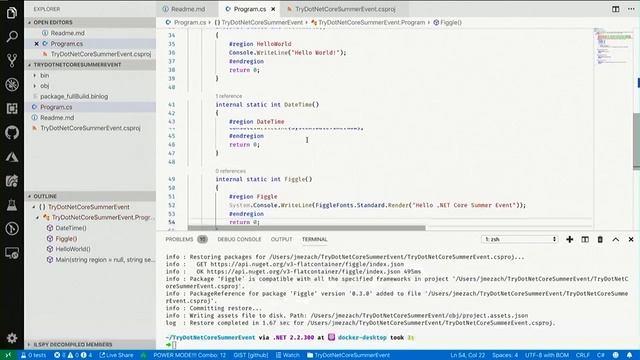Close the terminal panel
This screenshot has width=640, height=360.
(631, 239)
